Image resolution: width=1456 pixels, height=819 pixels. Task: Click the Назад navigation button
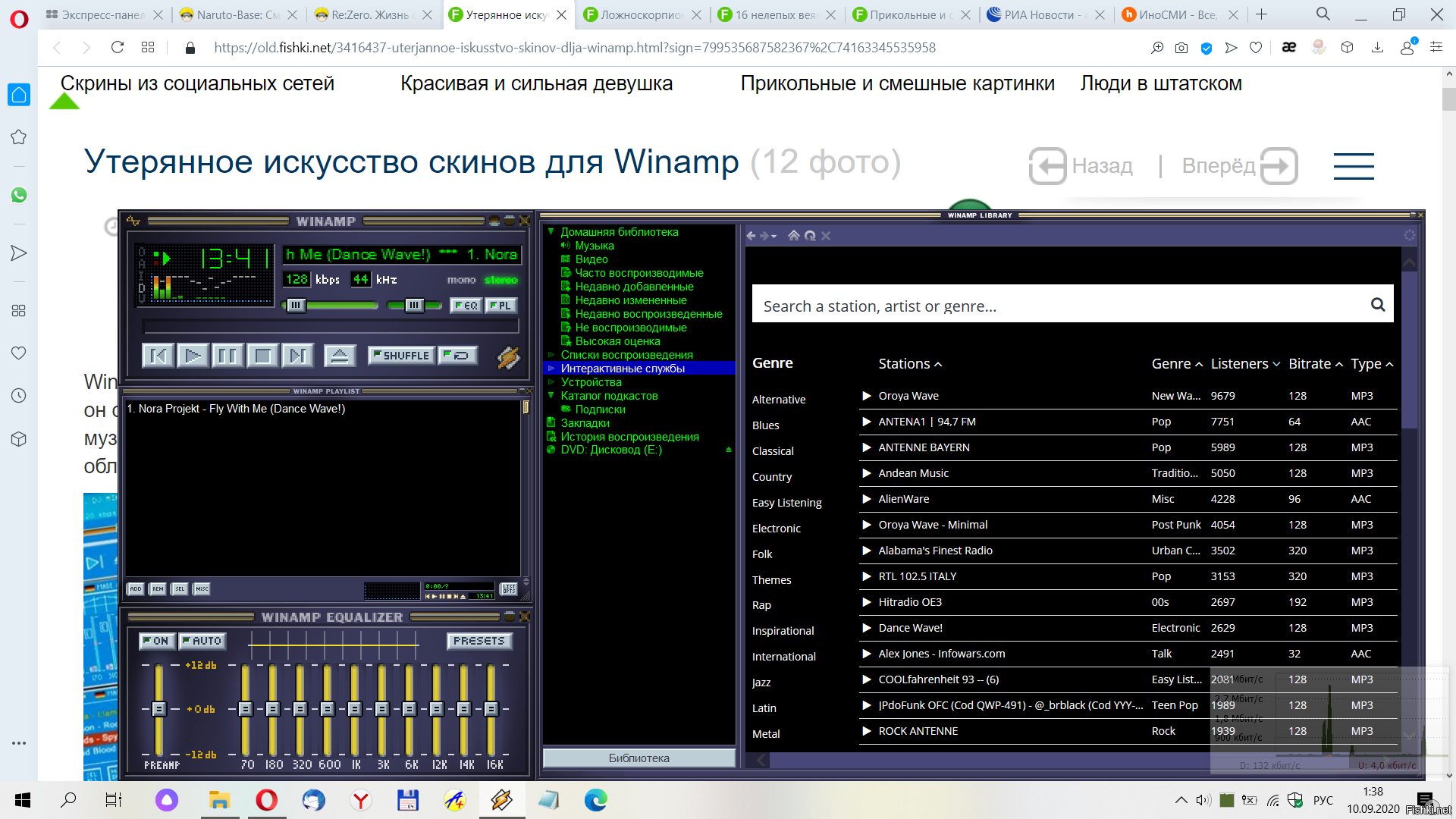coord(1081,166)
